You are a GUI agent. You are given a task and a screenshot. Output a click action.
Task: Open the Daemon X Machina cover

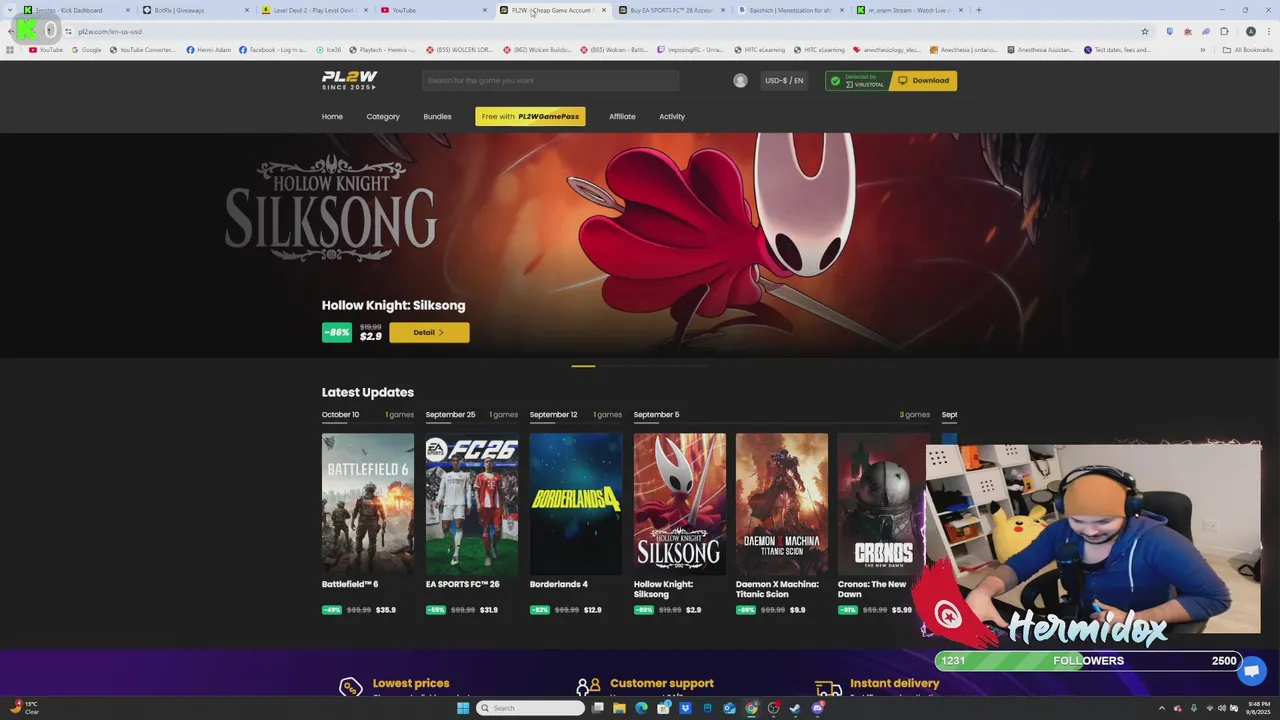point(782,504)
